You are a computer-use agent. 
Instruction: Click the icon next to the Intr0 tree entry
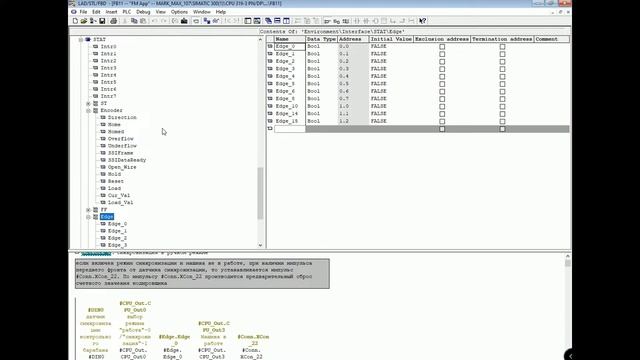(96, 47)
